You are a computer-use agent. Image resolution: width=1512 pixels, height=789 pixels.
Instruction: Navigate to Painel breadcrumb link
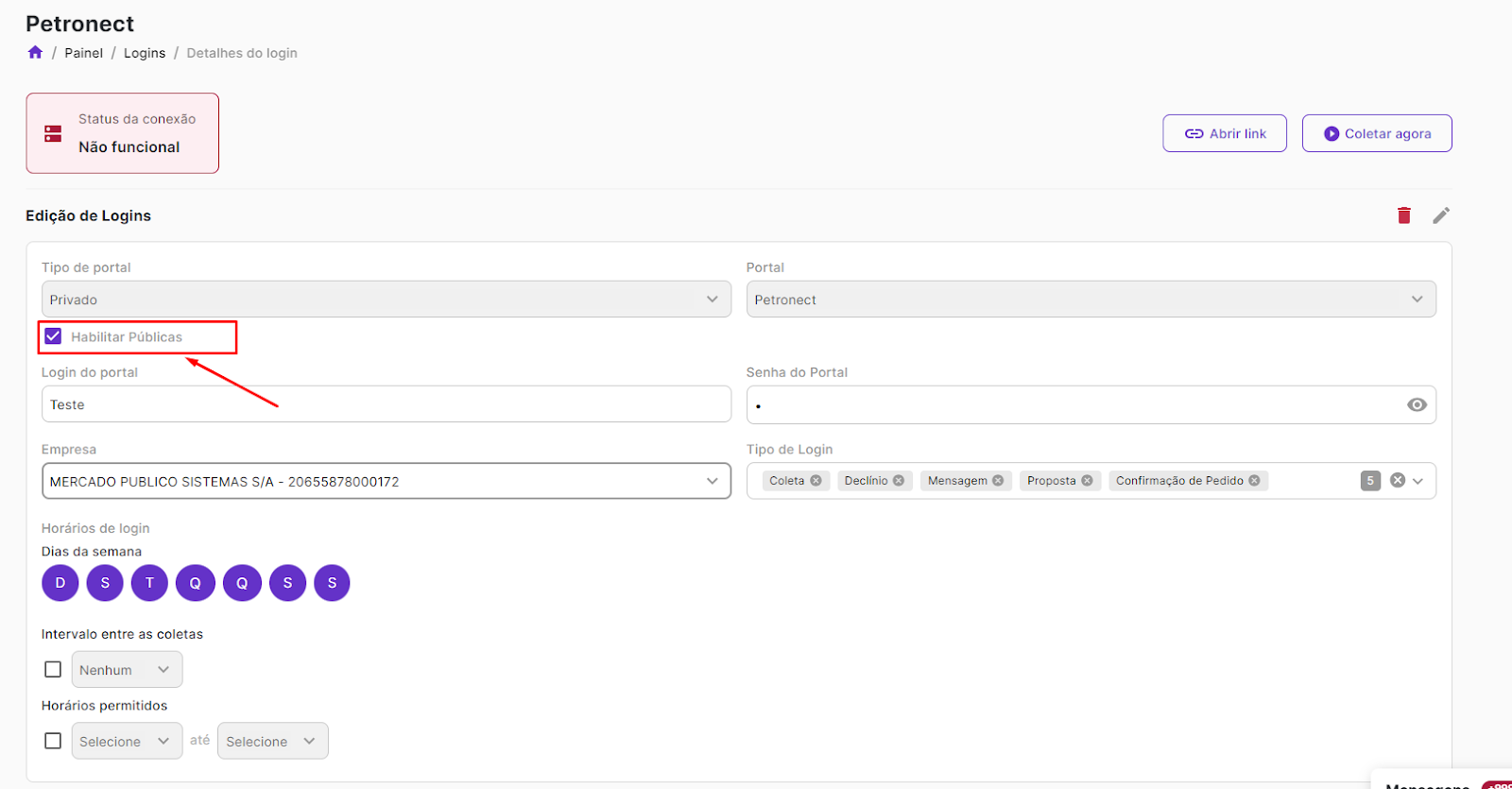coord(83,53)
